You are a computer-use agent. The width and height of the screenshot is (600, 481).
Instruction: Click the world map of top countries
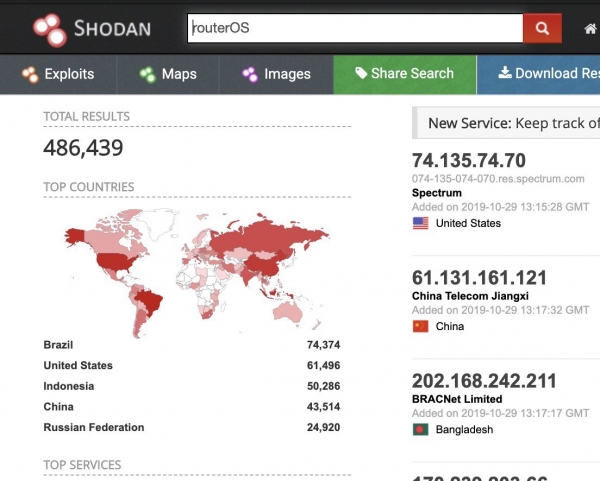[196, 265]
